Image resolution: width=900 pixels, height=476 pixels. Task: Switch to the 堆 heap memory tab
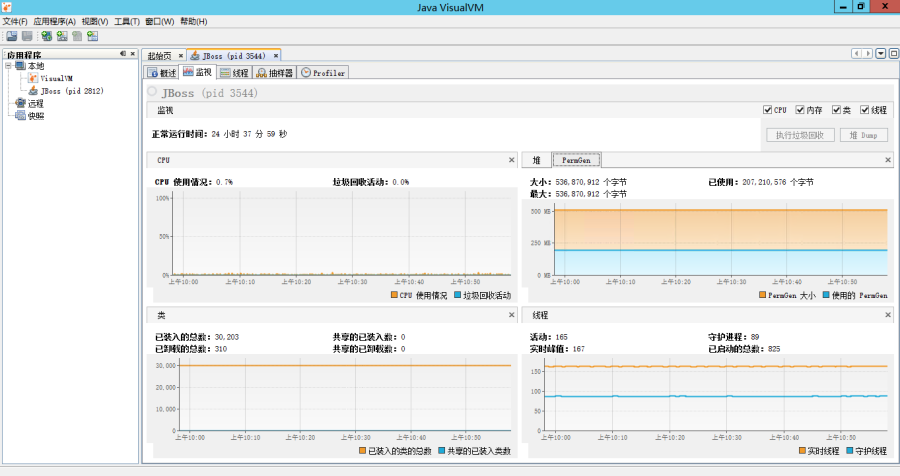click(x=537, y=160)
